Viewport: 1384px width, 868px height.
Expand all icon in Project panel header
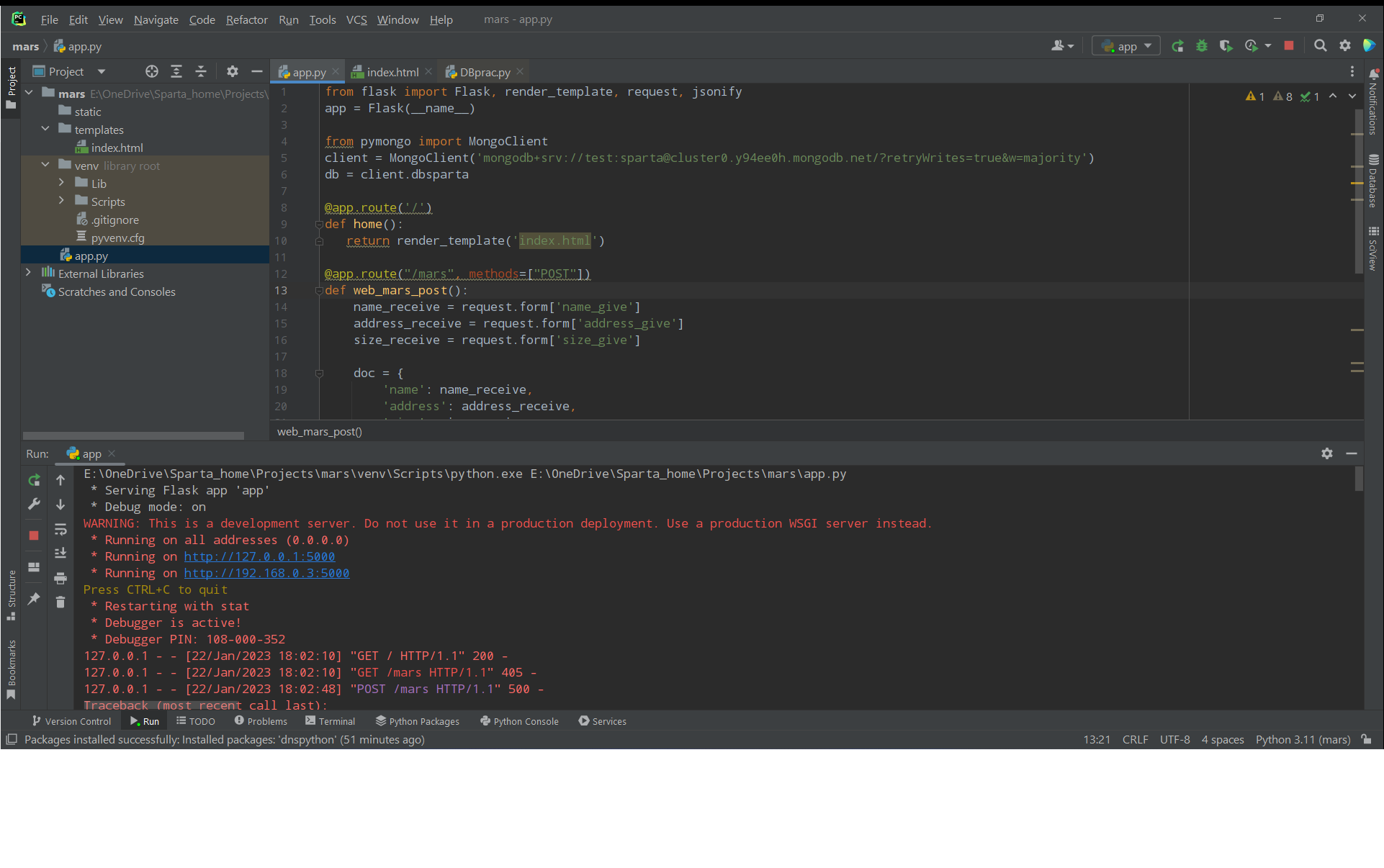click(x=176, y=71)
